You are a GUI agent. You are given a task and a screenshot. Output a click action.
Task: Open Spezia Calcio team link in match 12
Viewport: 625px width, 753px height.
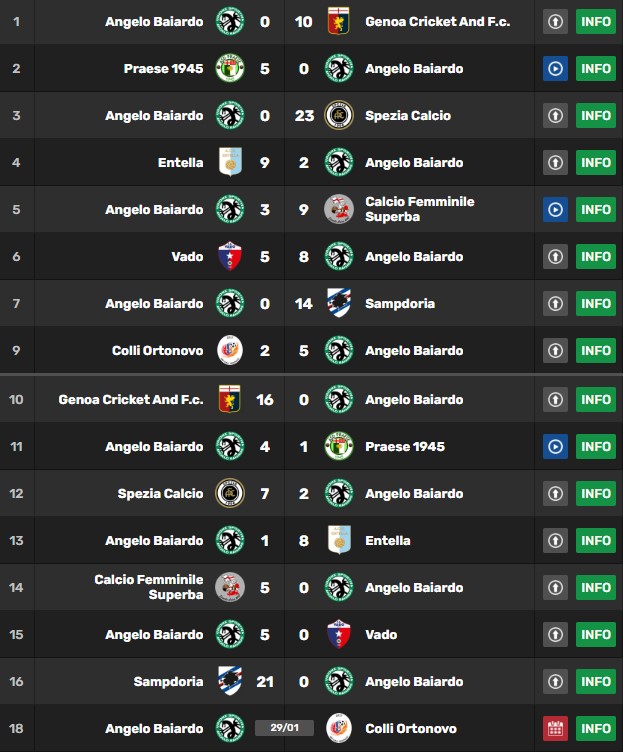160,494
